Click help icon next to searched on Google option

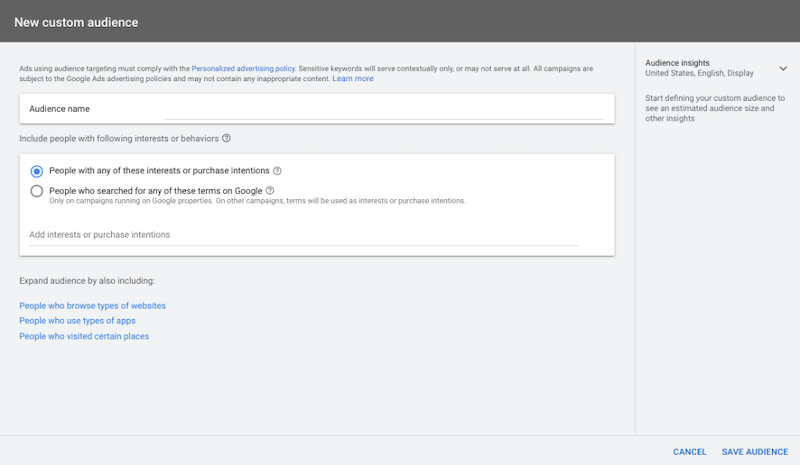click(270, 190)
